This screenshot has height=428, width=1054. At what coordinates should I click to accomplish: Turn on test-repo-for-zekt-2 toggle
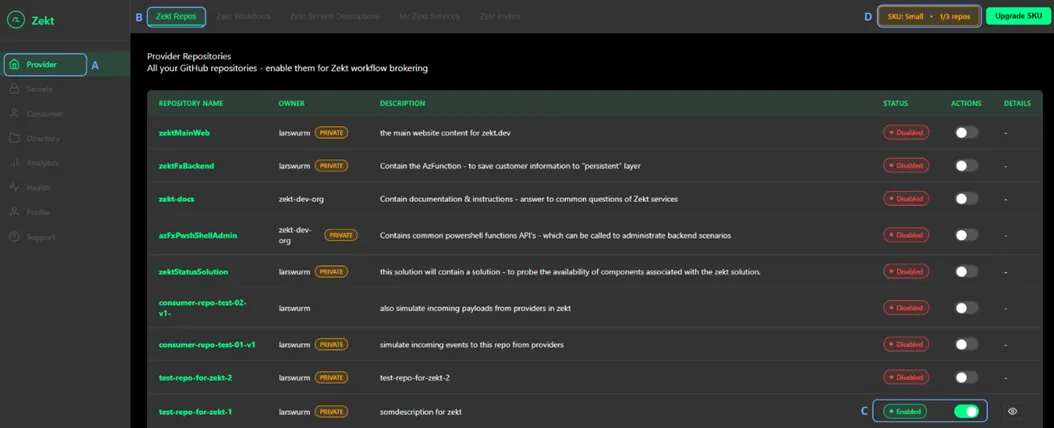[967, 378]
